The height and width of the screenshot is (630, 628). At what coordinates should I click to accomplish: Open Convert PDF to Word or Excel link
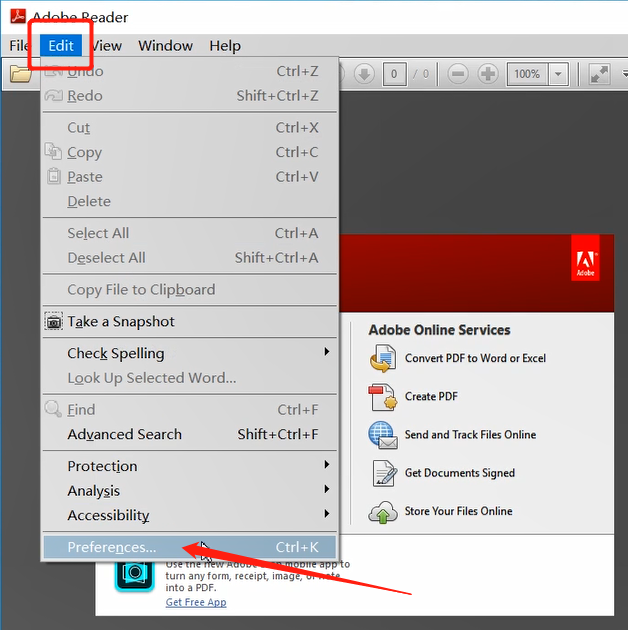(475, 358)
